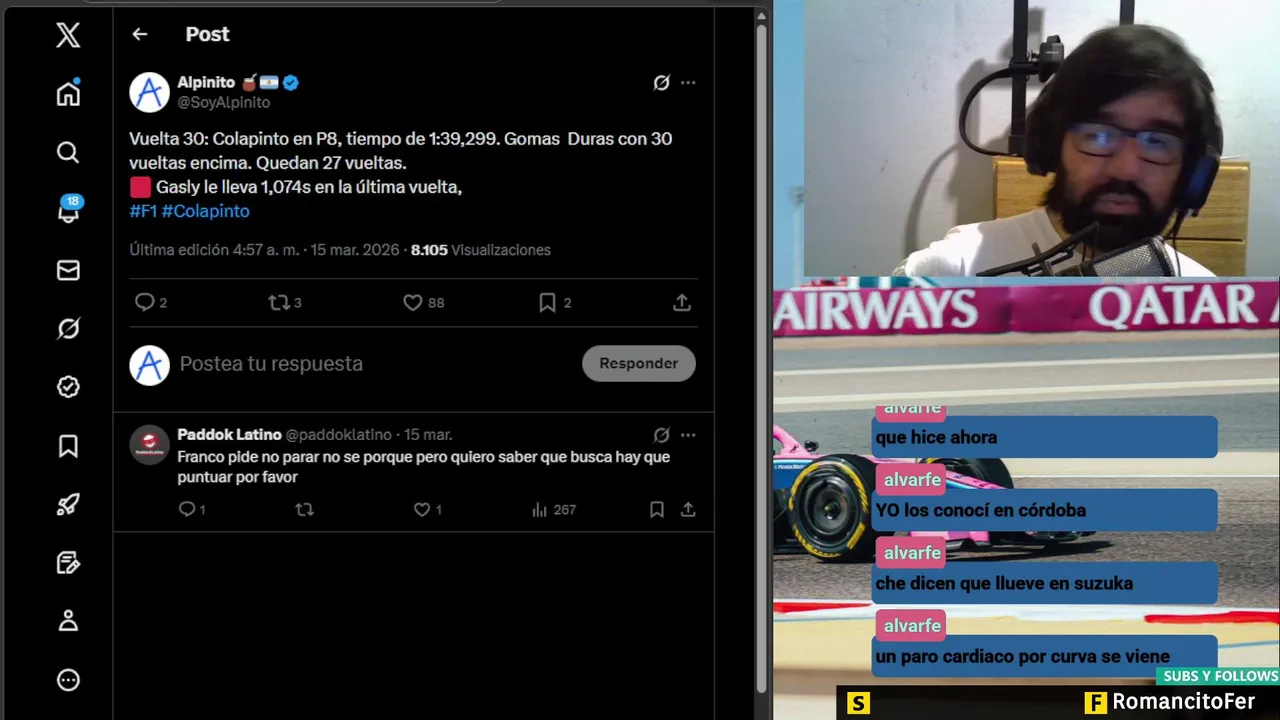This screenshot has height=720, width=1280.
Task: Open Explore search in the sidebar
Action: pos(68,152)
